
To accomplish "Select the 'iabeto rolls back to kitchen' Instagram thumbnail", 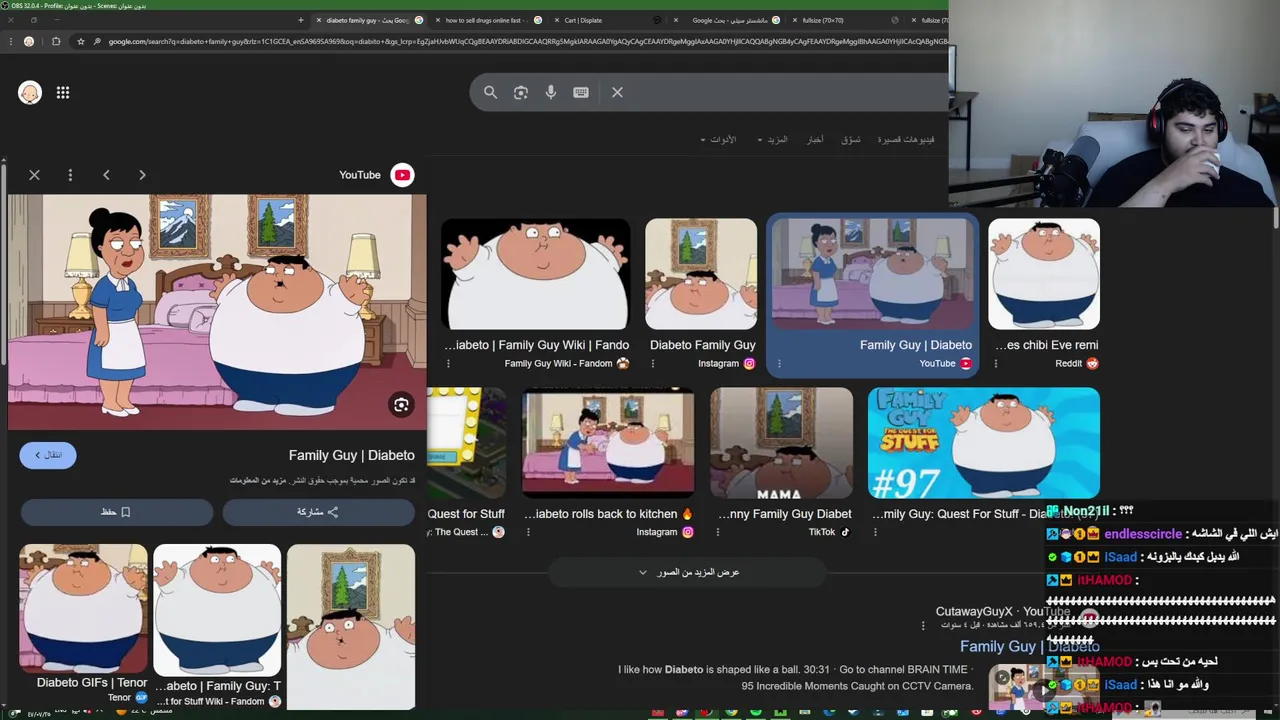I will coord(608,443).
